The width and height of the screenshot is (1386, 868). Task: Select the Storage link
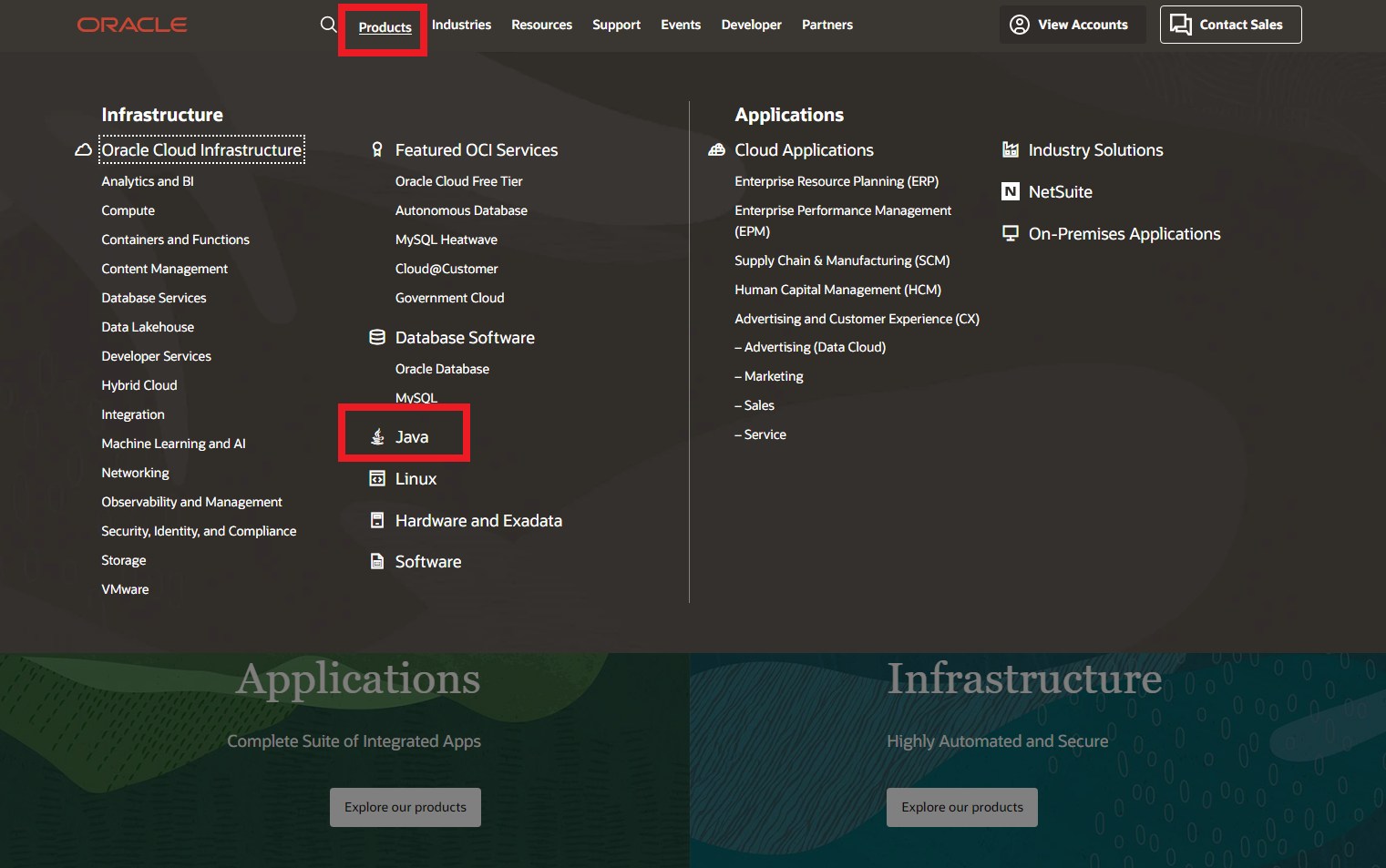[124, 560]
